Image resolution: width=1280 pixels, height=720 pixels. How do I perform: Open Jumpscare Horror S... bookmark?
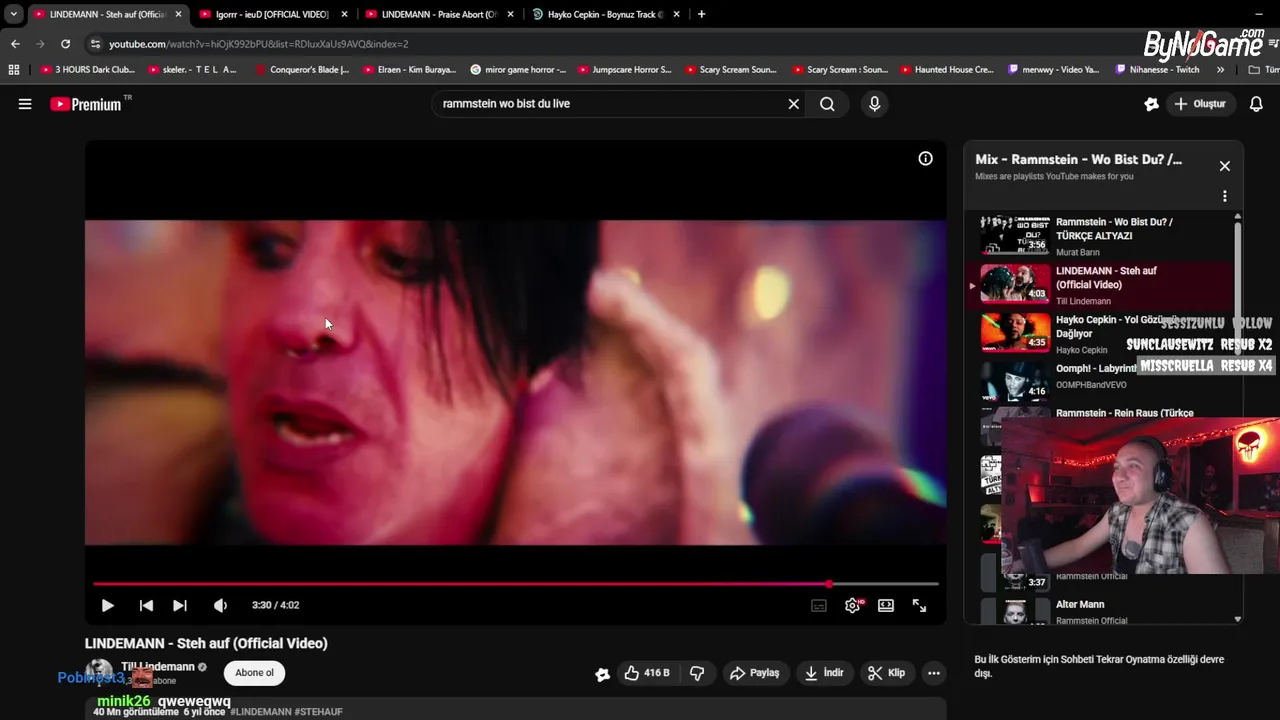[x=624, y=70]
